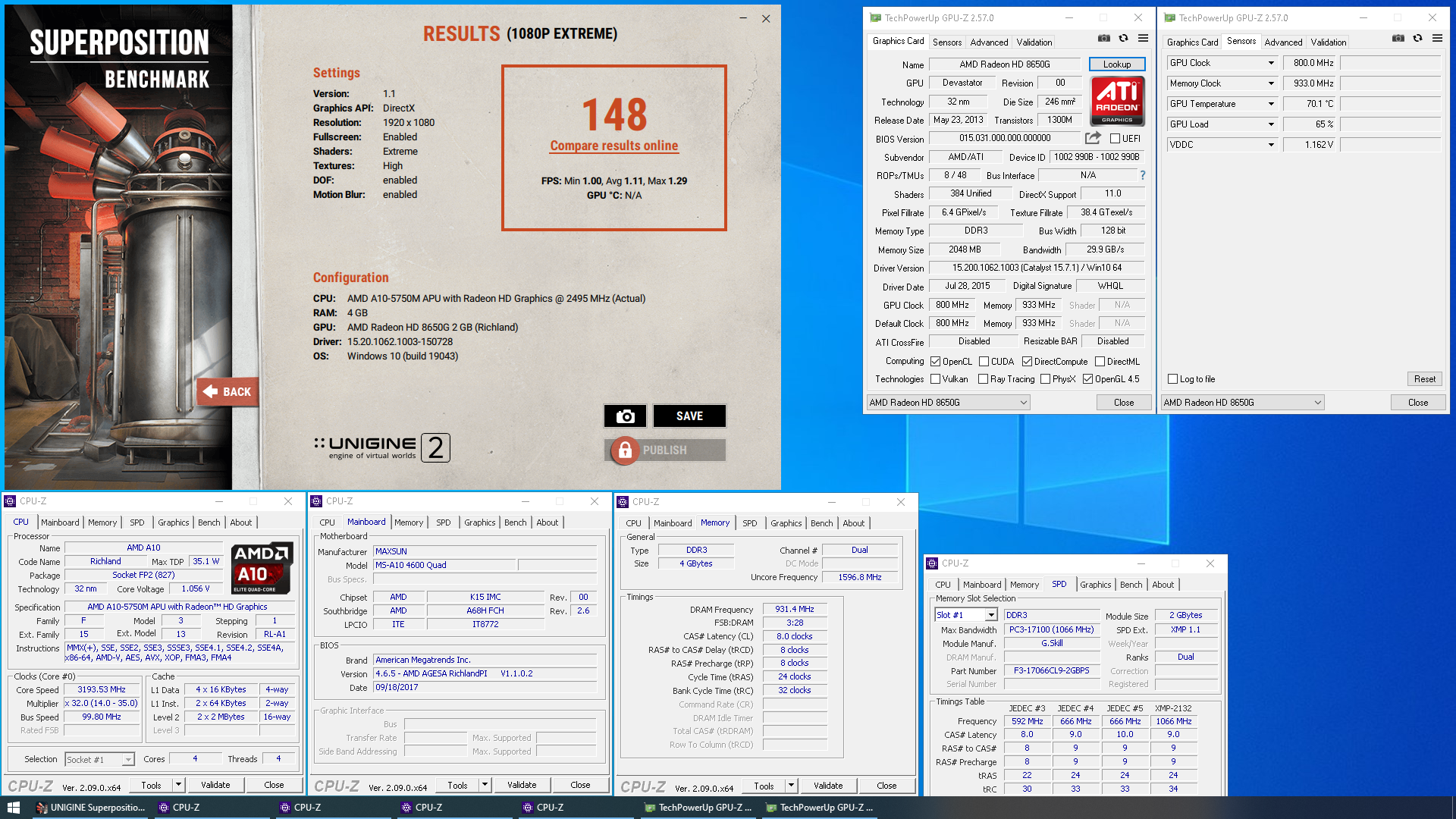Open the VDDC sensor dropdown
This screenshot has width=1456, height=819.
click(x=1271, y=145)
